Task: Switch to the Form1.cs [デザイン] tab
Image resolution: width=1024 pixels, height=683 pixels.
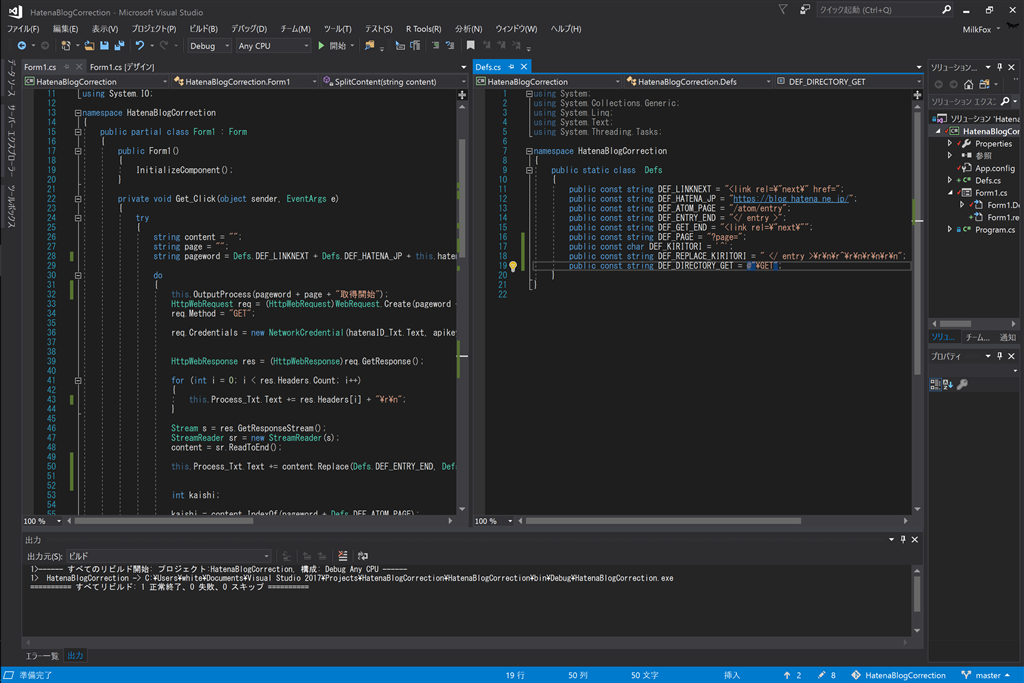Action: pyautogui.click(x=122, y=67)
